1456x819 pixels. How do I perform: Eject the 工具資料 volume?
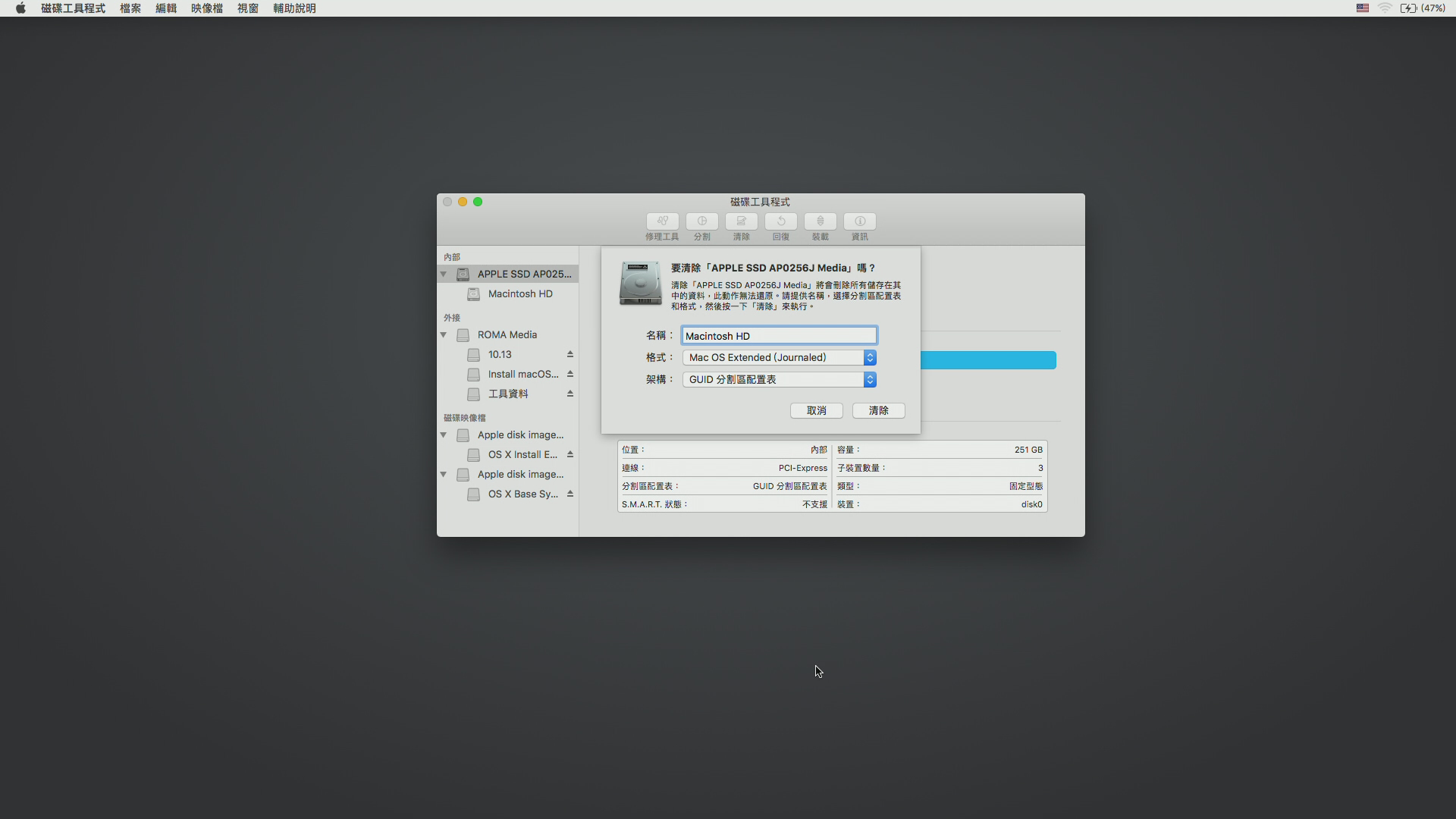click(570, 394)
